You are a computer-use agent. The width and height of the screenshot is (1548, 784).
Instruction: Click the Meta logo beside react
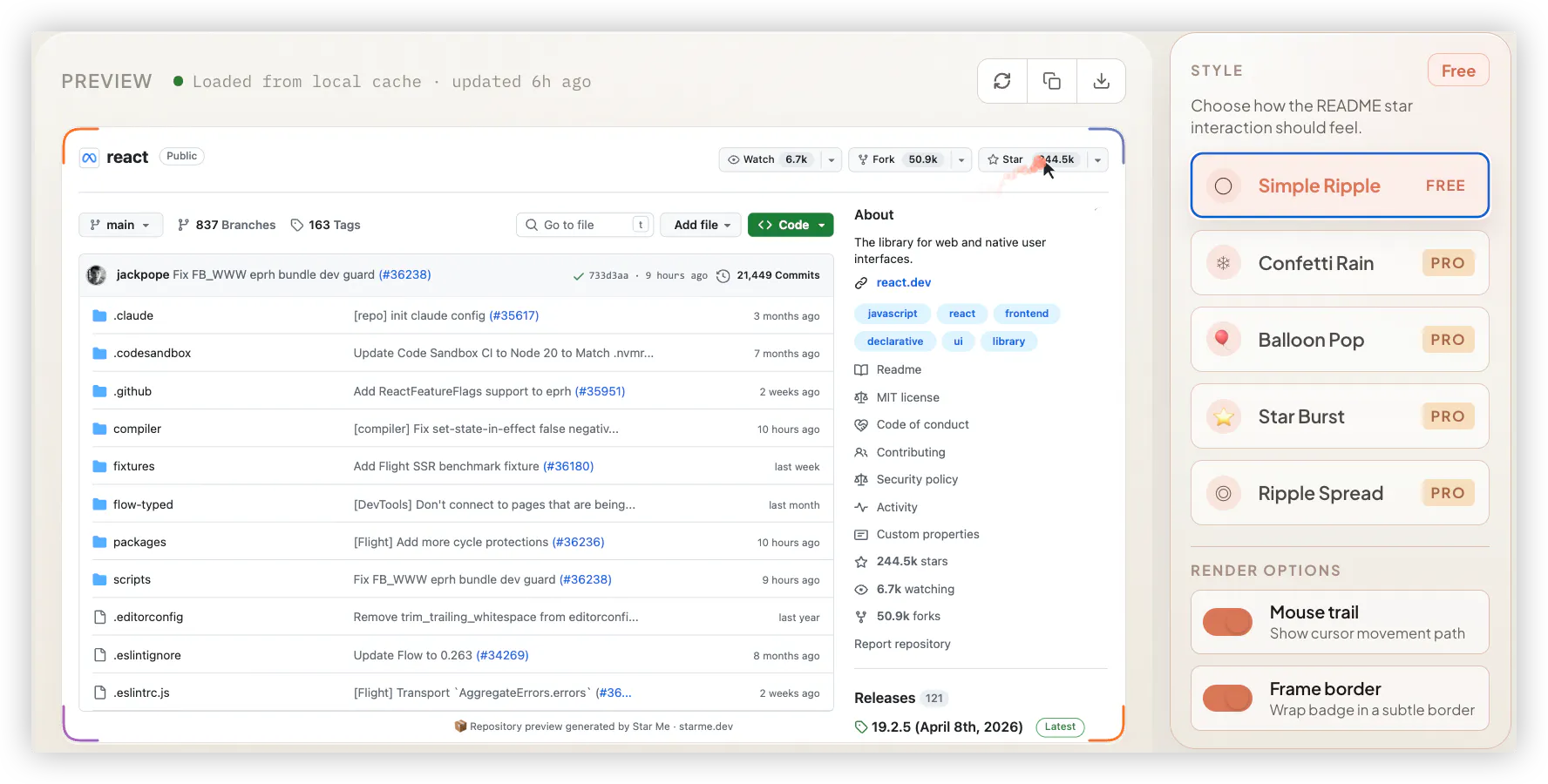[x=89, y=158]
